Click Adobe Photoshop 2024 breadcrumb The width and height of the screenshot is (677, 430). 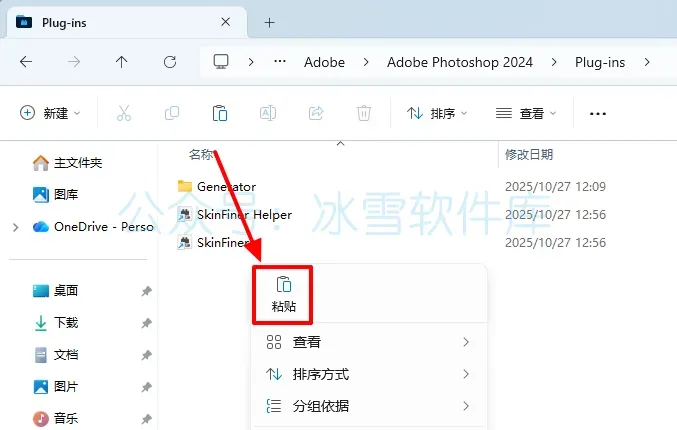459,62
